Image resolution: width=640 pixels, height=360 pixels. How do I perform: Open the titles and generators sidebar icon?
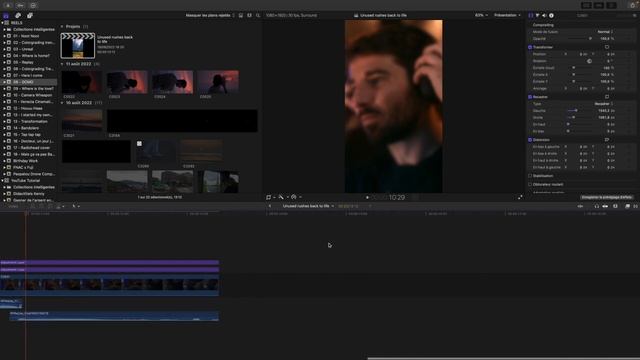click(30, 16)
